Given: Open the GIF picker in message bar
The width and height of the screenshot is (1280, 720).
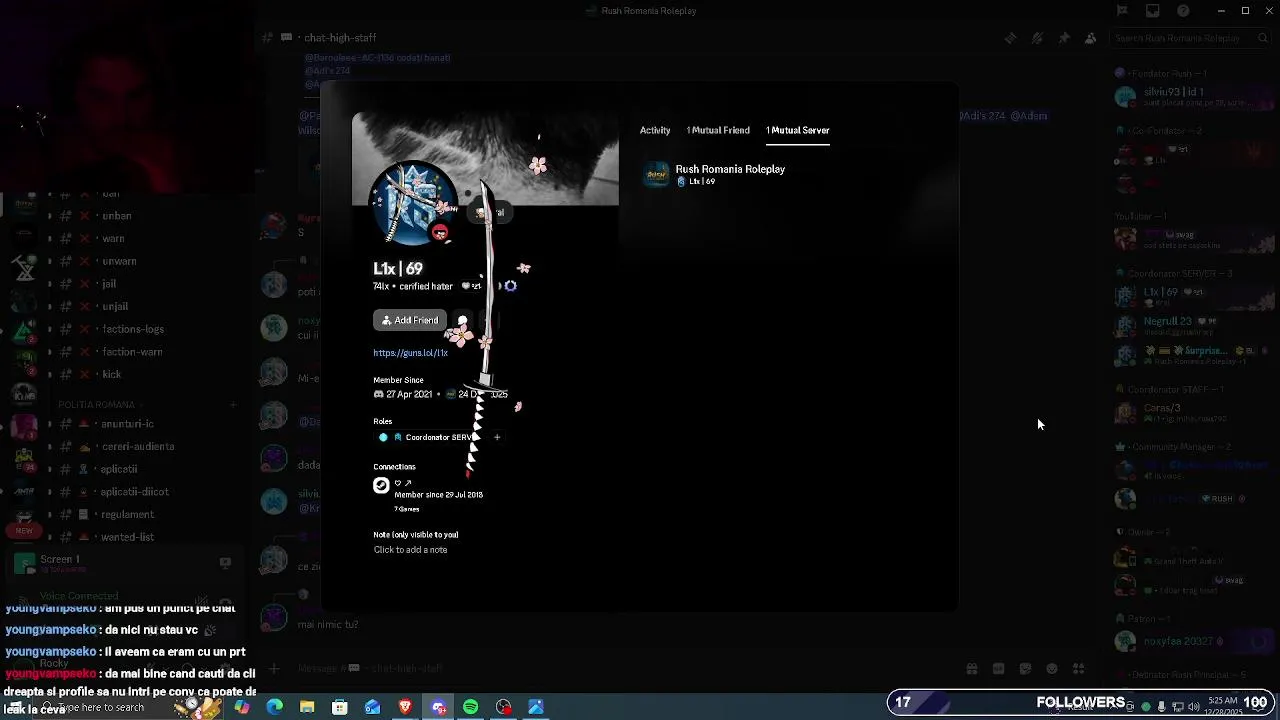Looking at the screenshot, I should [998, 669].
